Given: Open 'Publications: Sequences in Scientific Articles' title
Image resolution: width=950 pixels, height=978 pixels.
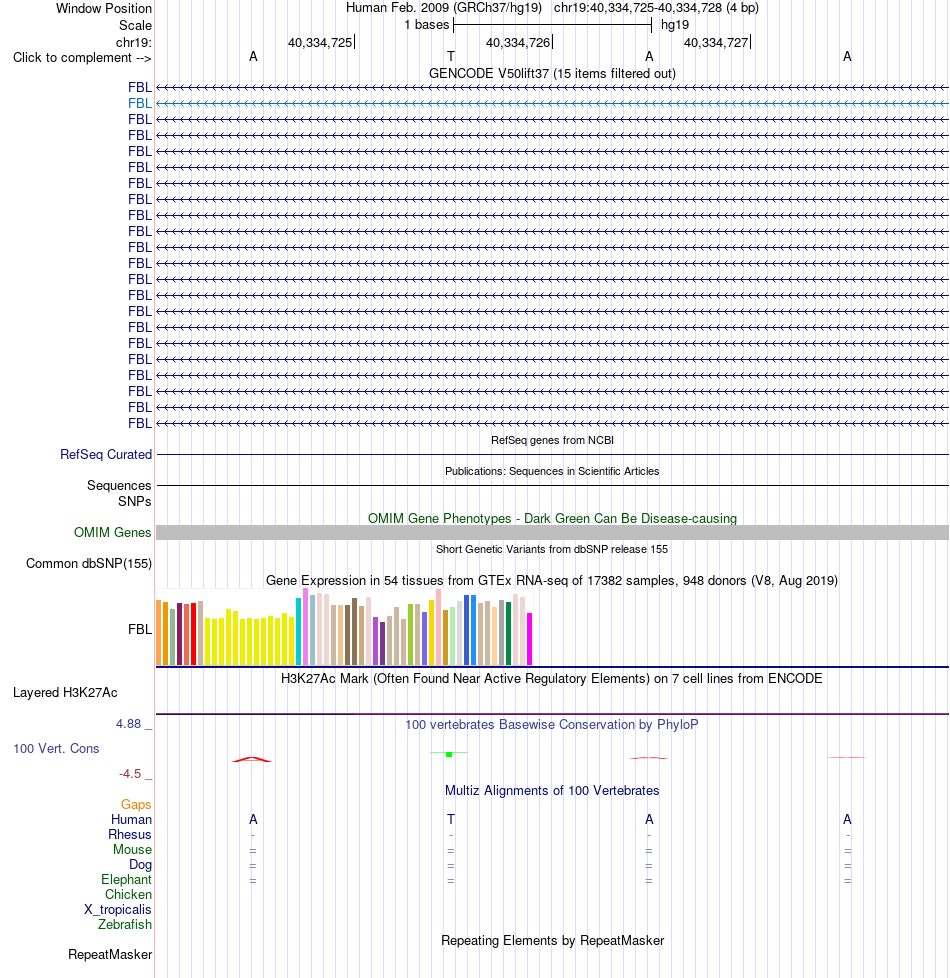Looking at the screenshot, I should pos(552,472).
